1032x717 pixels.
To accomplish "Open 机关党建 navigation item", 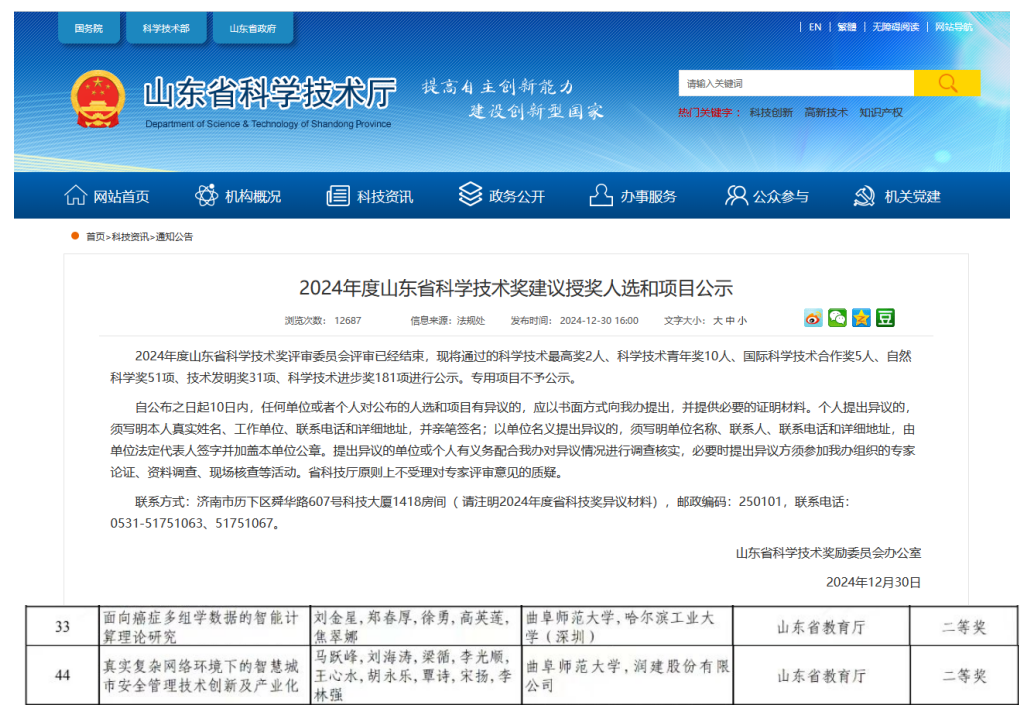I will [x=898, y=196].
